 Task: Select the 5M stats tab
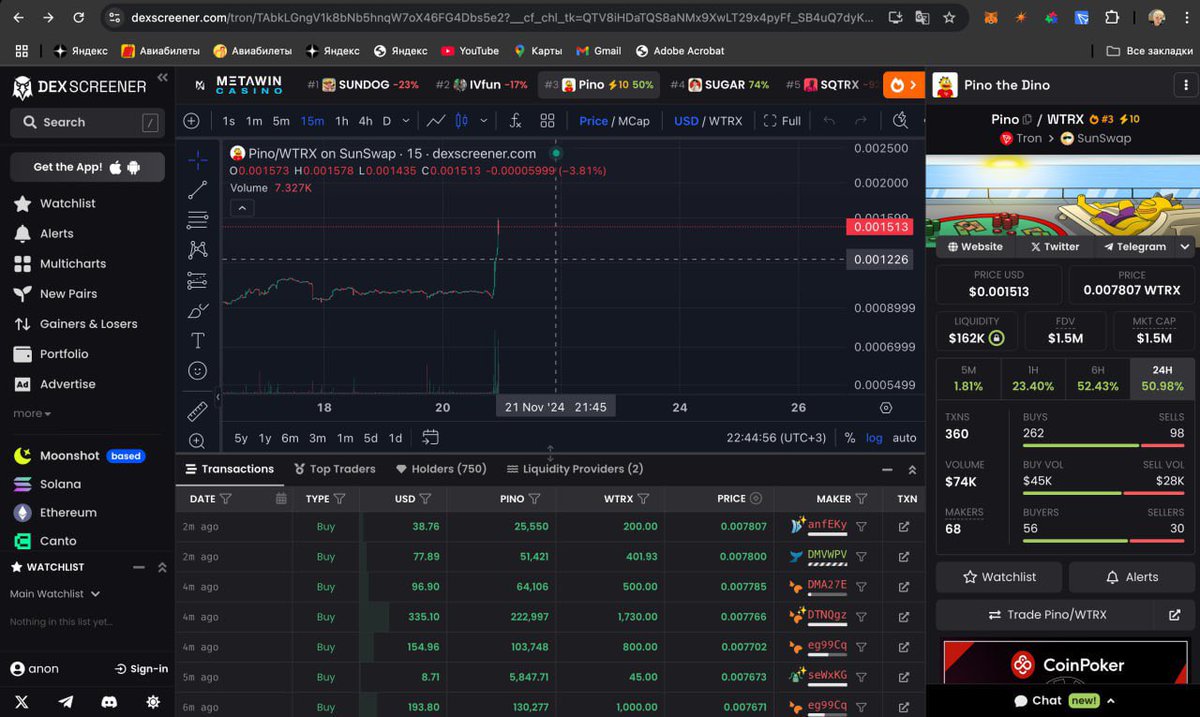point(968,378)
